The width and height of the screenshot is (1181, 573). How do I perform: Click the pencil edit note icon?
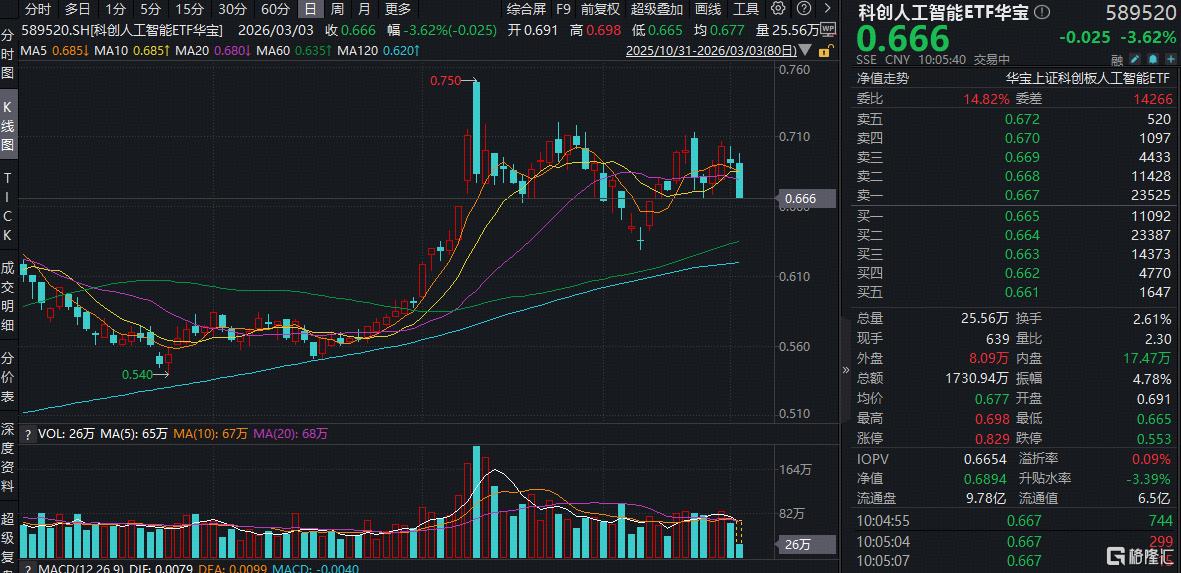click(x=1137, y=59)
